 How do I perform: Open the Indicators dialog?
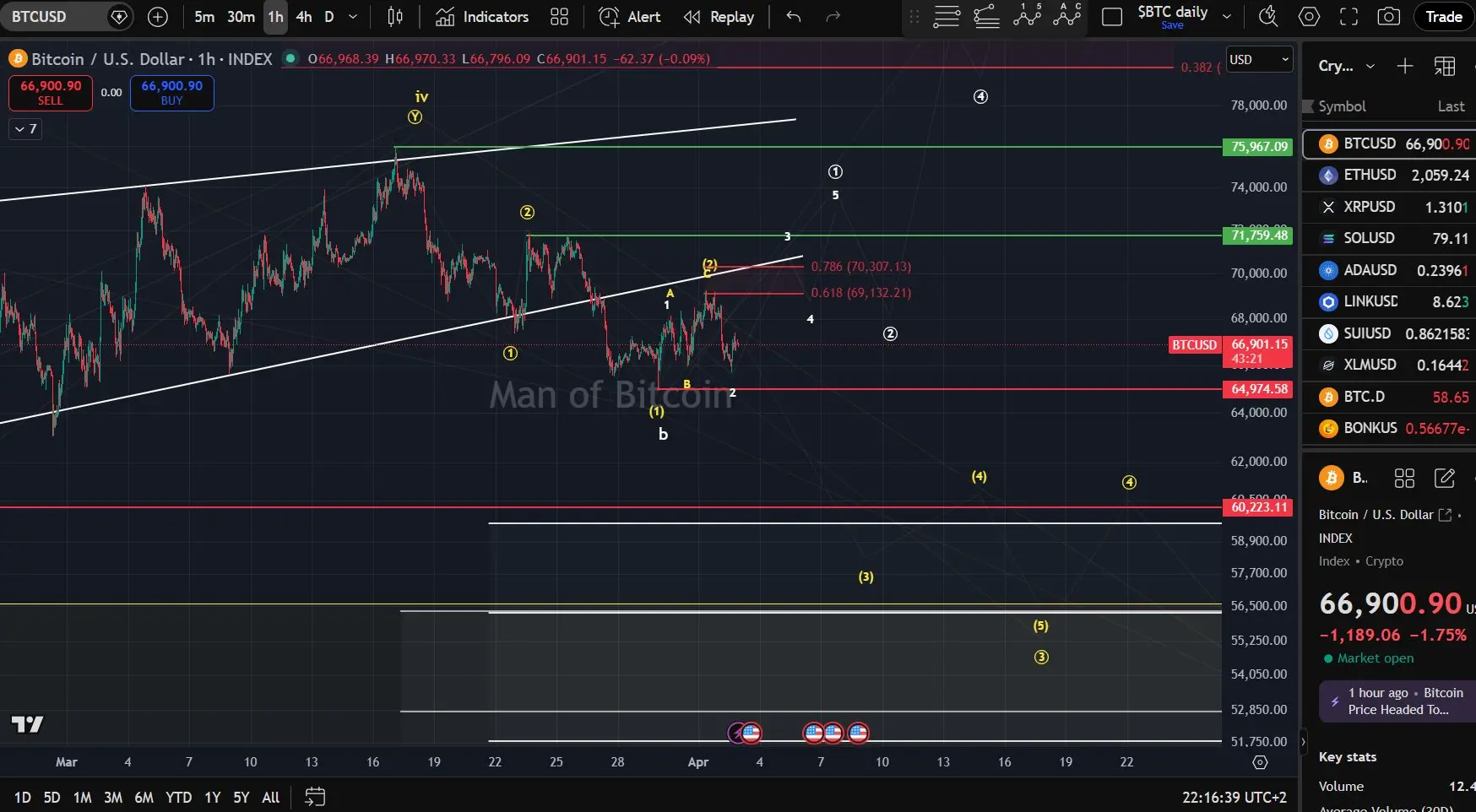[482, 17]
